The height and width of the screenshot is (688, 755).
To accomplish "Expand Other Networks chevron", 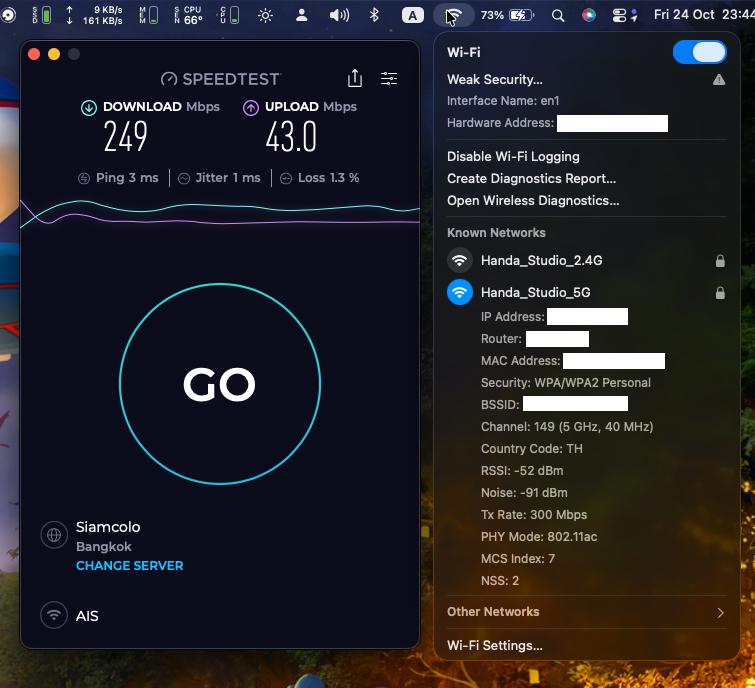I will tap(720, 612).
